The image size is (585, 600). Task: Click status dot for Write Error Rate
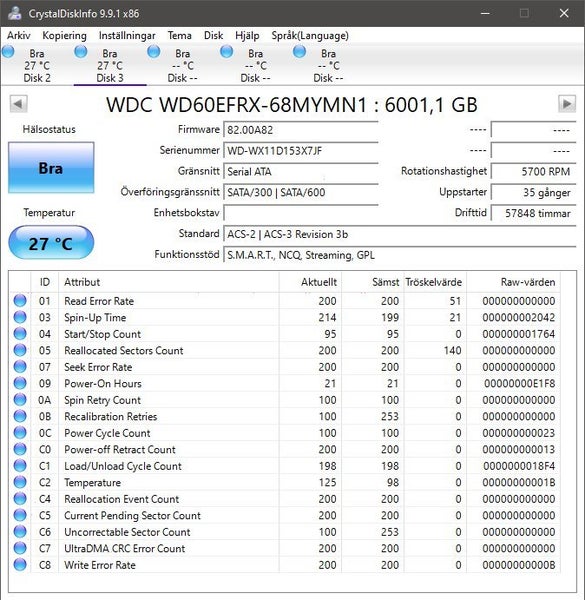(20, 564)
